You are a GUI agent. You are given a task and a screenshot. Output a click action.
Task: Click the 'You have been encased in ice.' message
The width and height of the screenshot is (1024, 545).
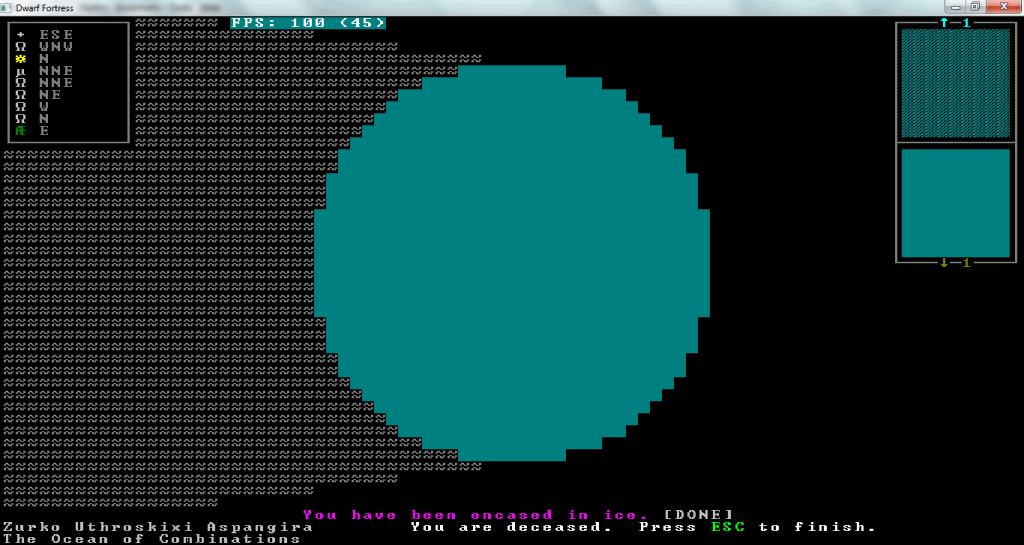(476, 515)
